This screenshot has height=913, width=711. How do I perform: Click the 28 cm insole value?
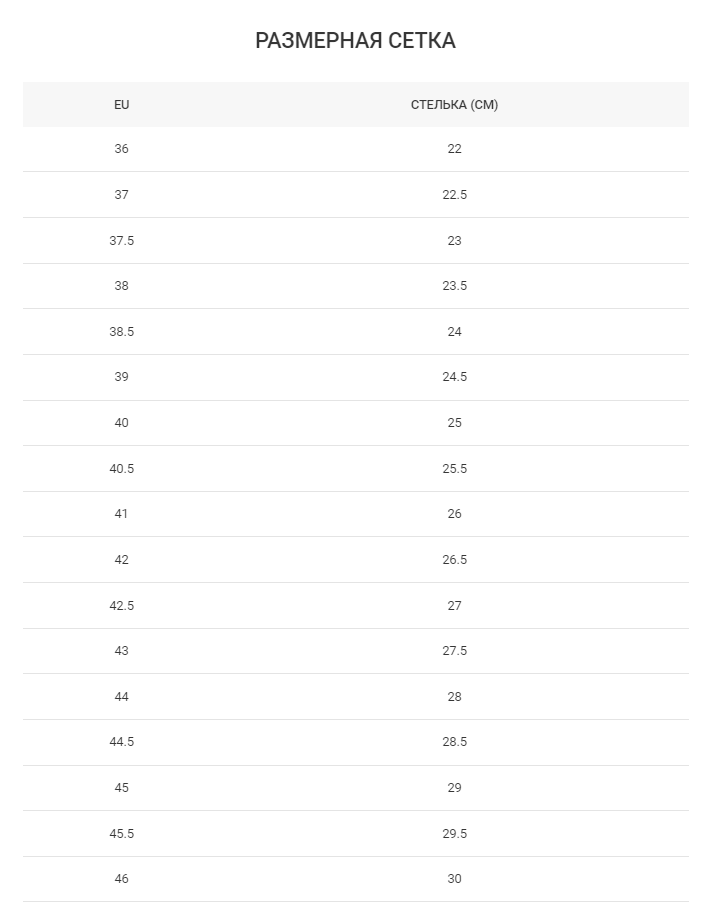click(454, 697)
